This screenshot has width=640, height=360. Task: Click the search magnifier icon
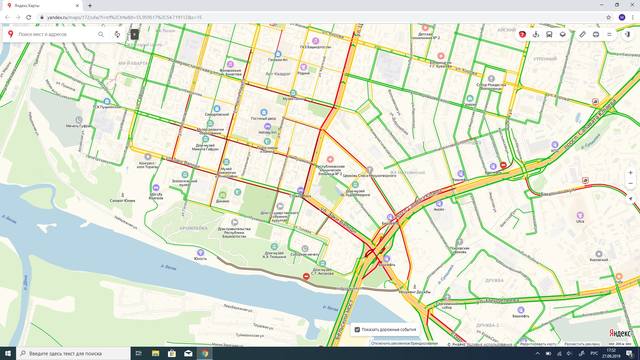pyautogui.click(x=101, y=35)
